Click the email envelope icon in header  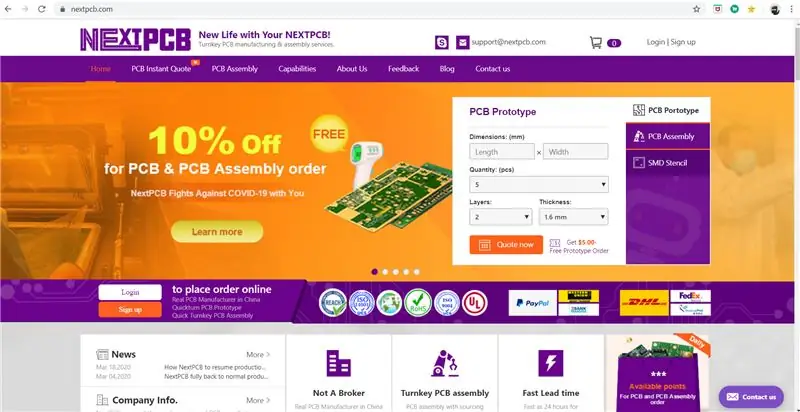click(x=463, y=42)
